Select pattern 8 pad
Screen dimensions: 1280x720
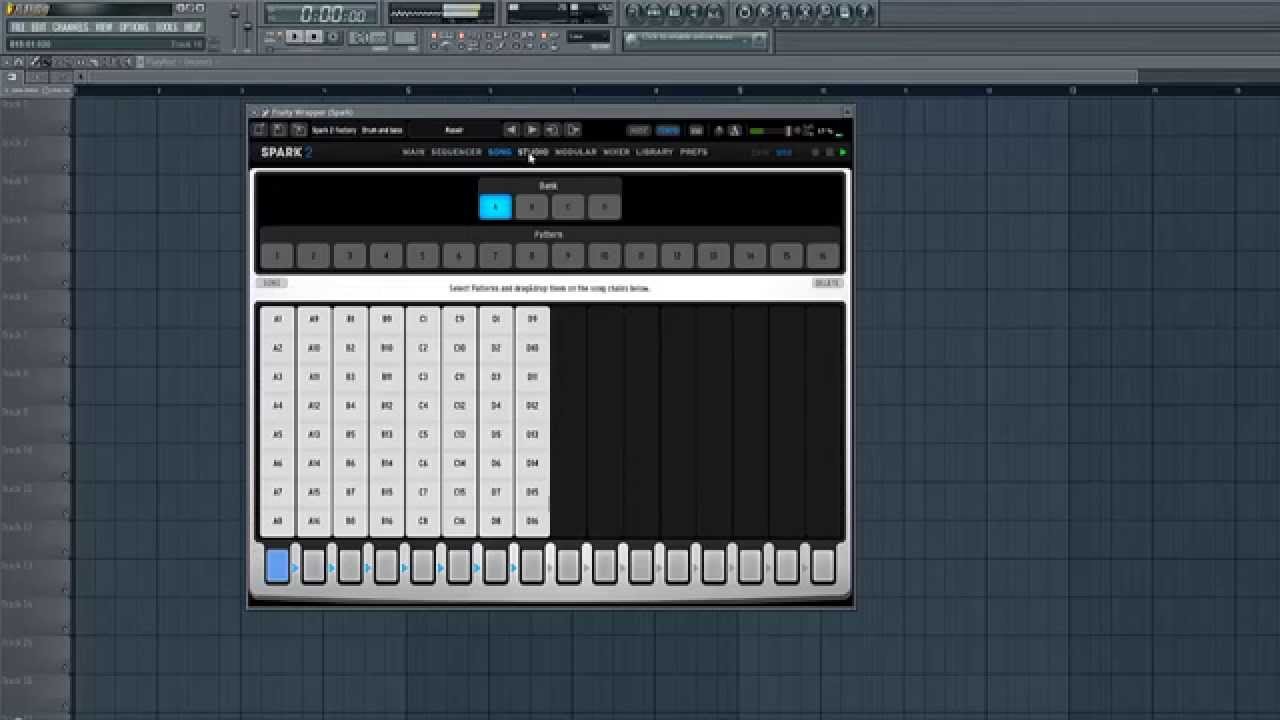[x=531, y=255]
